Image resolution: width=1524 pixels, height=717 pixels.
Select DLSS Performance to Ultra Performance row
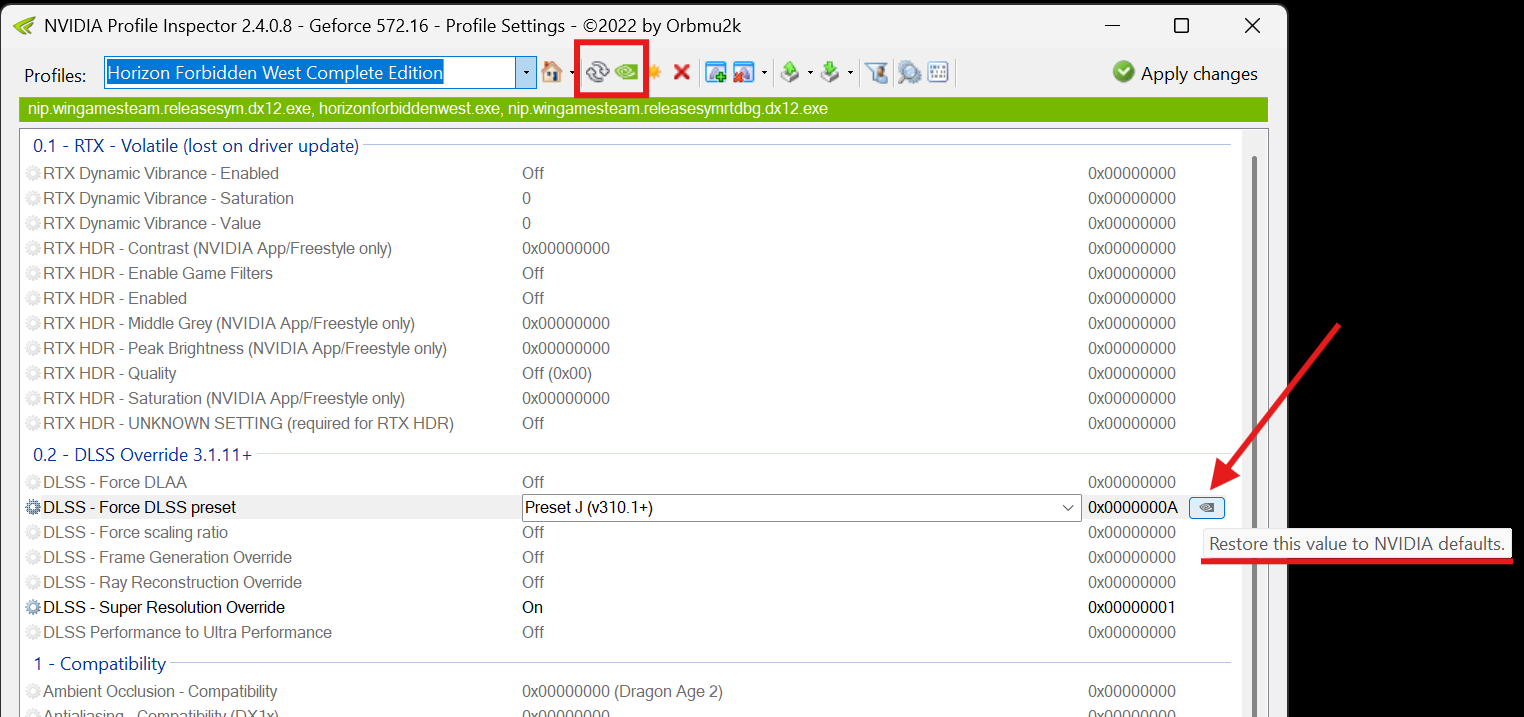click(628, 632)
